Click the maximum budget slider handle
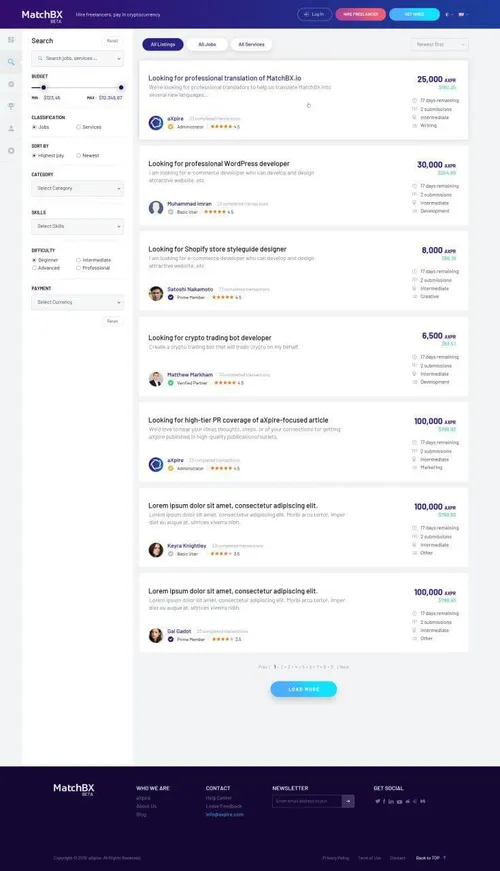 [x=121, y=87]
